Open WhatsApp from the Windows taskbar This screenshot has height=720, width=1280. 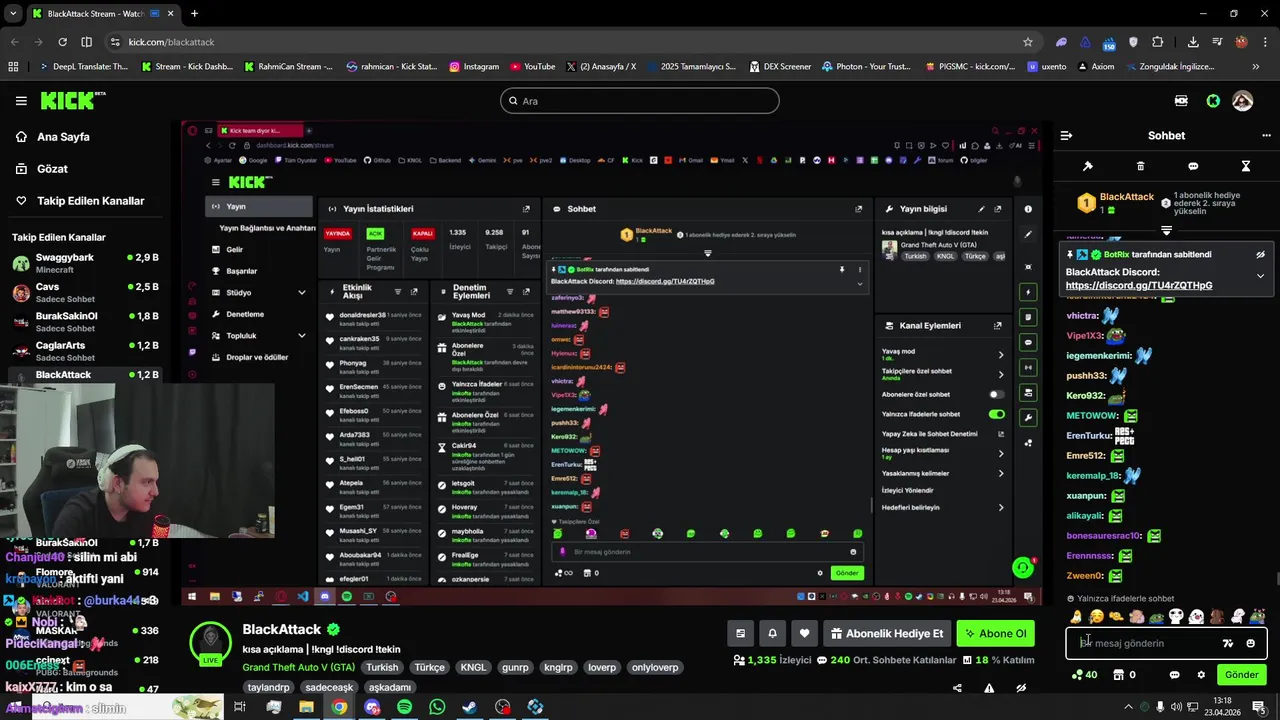[437, 707]
